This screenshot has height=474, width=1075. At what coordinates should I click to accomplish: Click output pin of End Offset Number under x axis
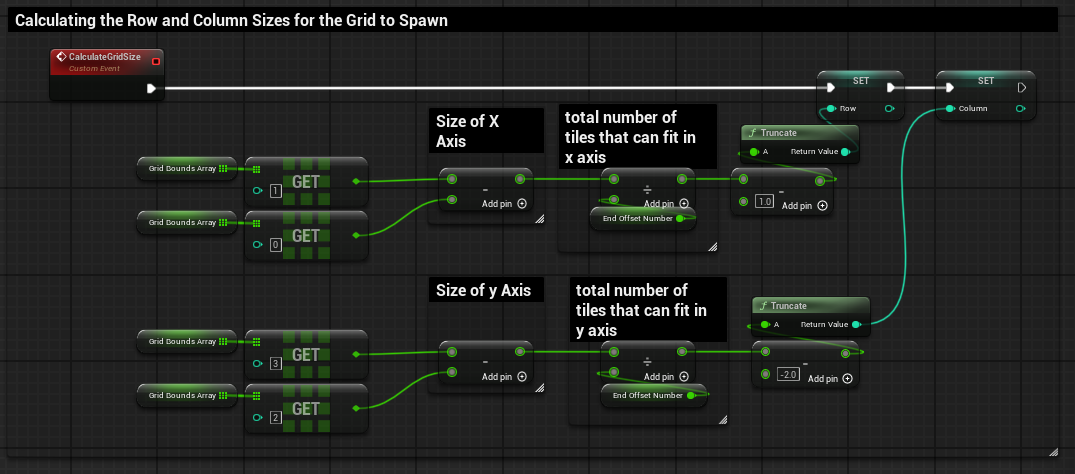click(680, 217)
